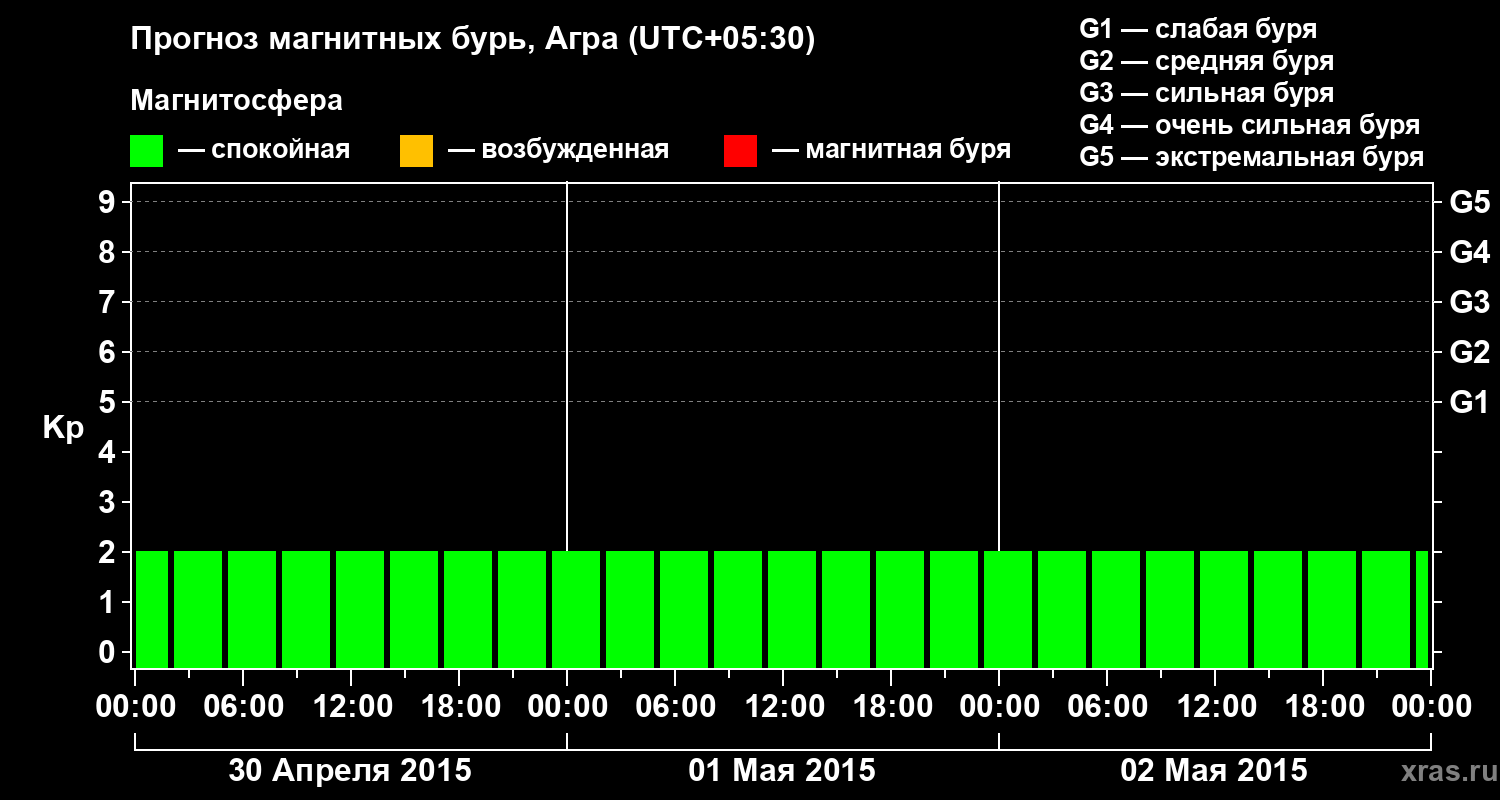Screen dimensions: 1500x800
Task: Click the 'G5' right axis label
Action: coord(1469,202)
